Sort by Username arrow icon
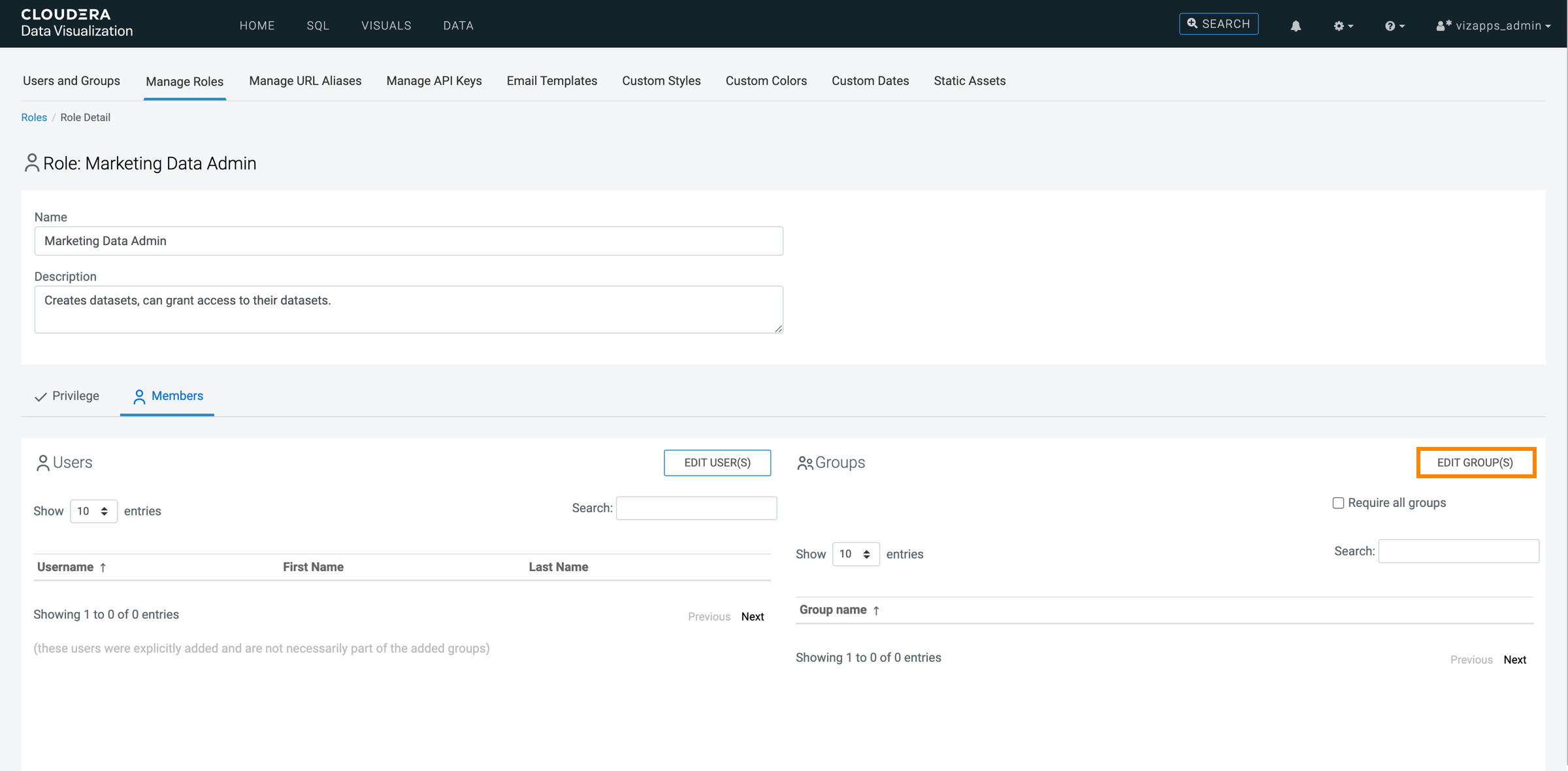1568x771 pixels. coord(103,567)
